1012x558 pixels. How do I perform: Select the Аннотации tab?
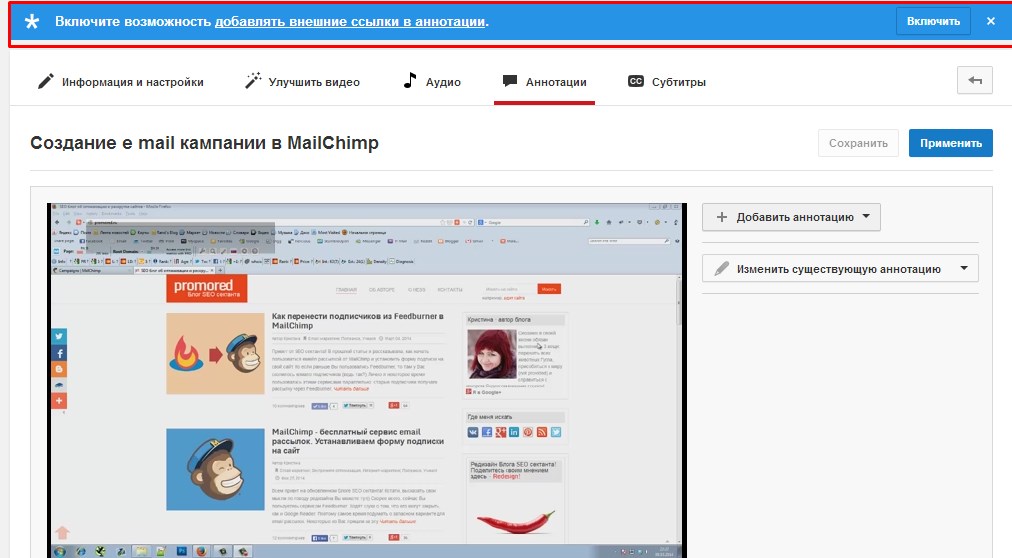[545, 82]
